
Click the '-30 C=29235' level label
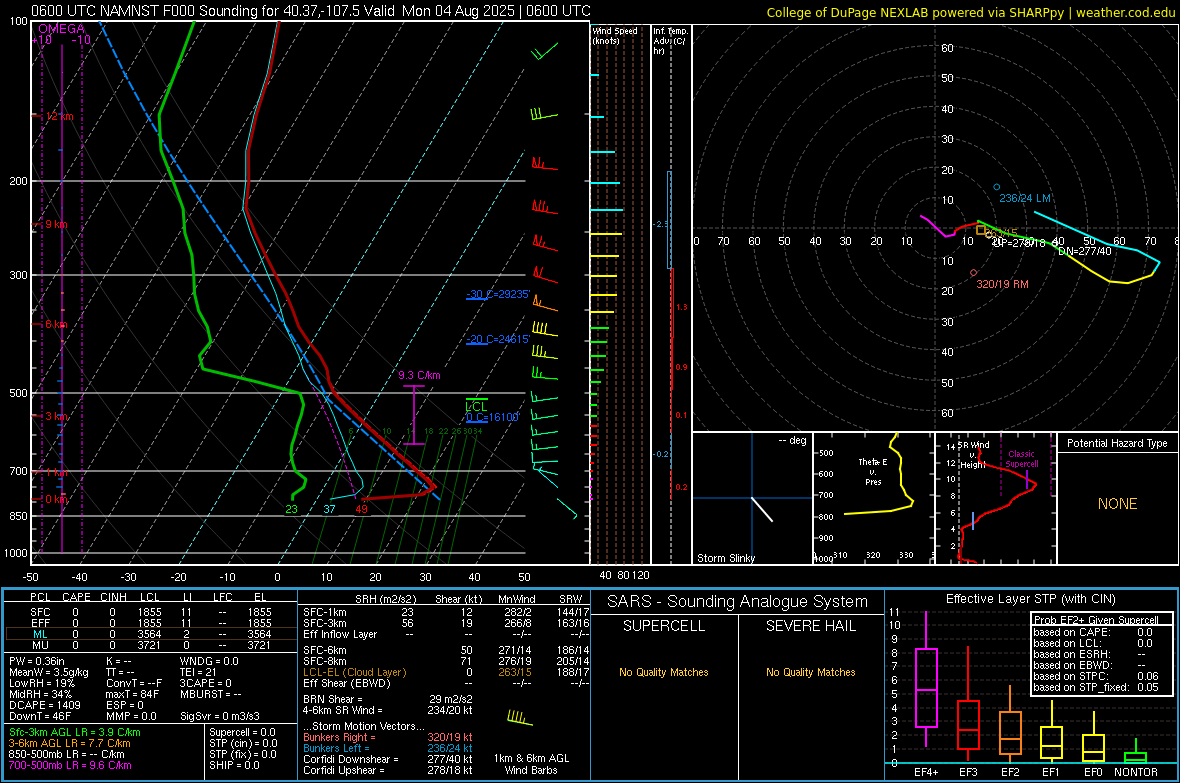(x=498, y=294)
